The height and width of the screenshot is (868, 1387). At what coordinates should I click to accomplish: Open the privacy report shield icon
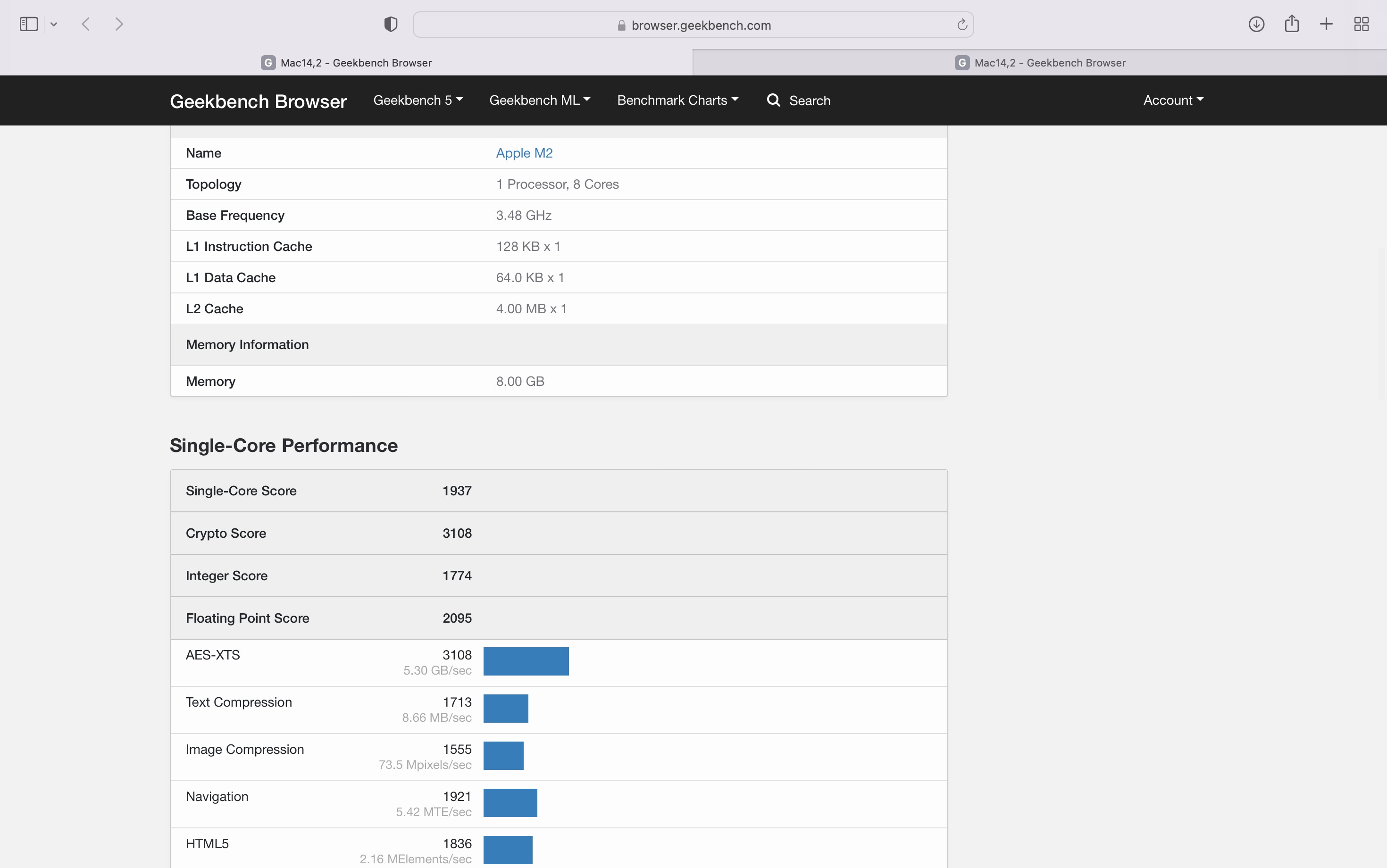tap(391, 24)
